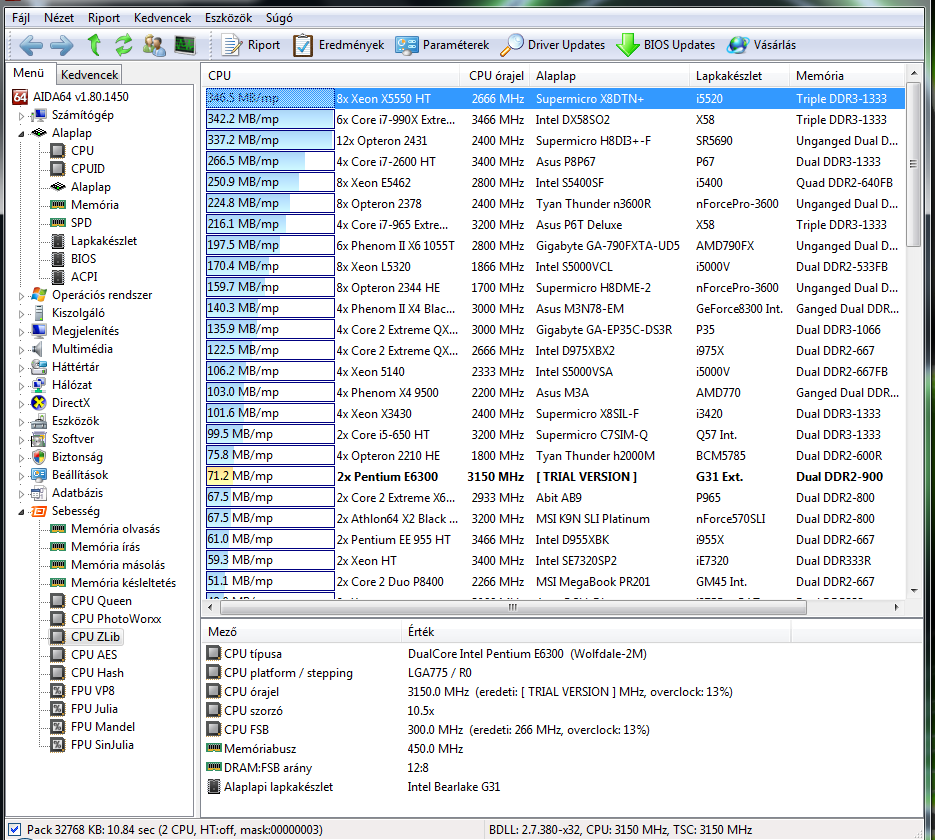Collapse the Sebesség tree node
This screenshot has width=935, height=840.
[x=21, y=512]
